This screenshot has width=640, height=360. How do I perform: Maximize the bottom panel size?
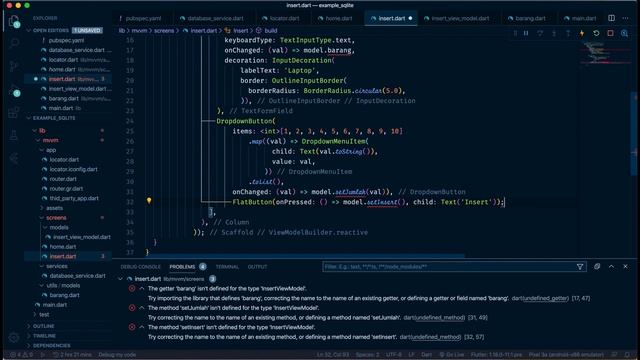coord(611,267)
